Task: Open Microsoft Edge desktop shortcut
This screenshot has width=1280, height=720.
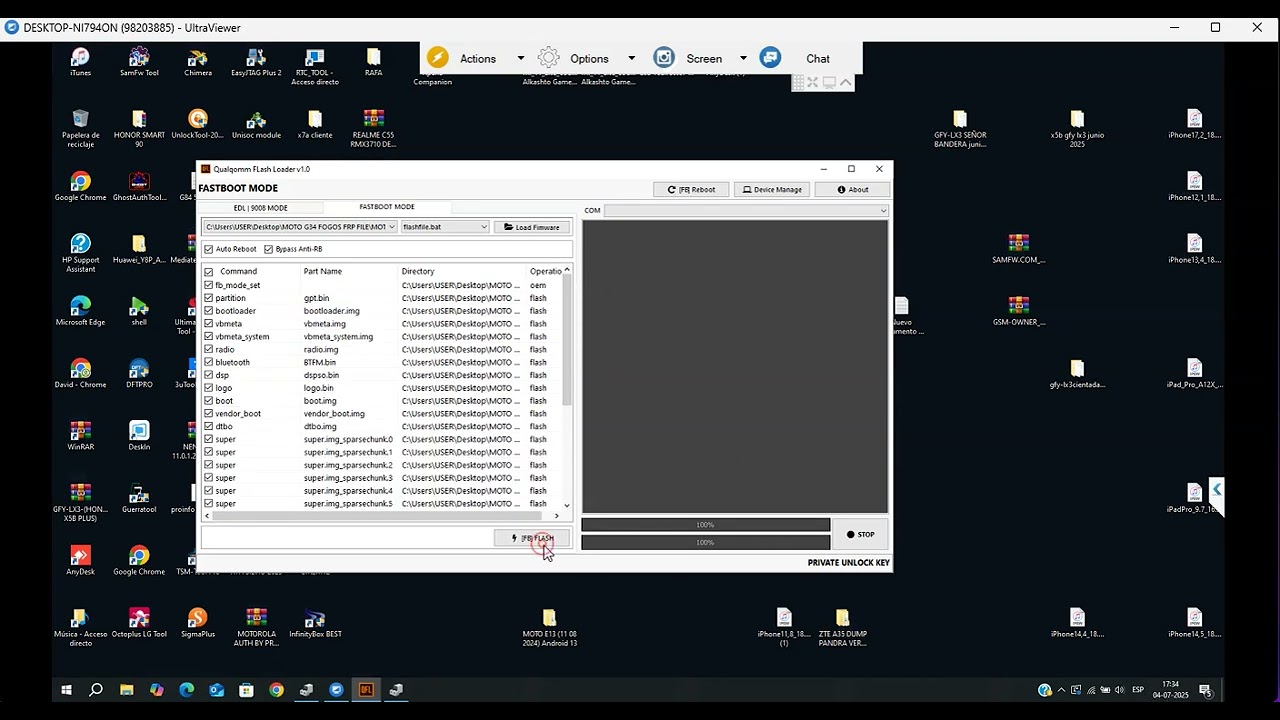Action: (x=80, y=312)
